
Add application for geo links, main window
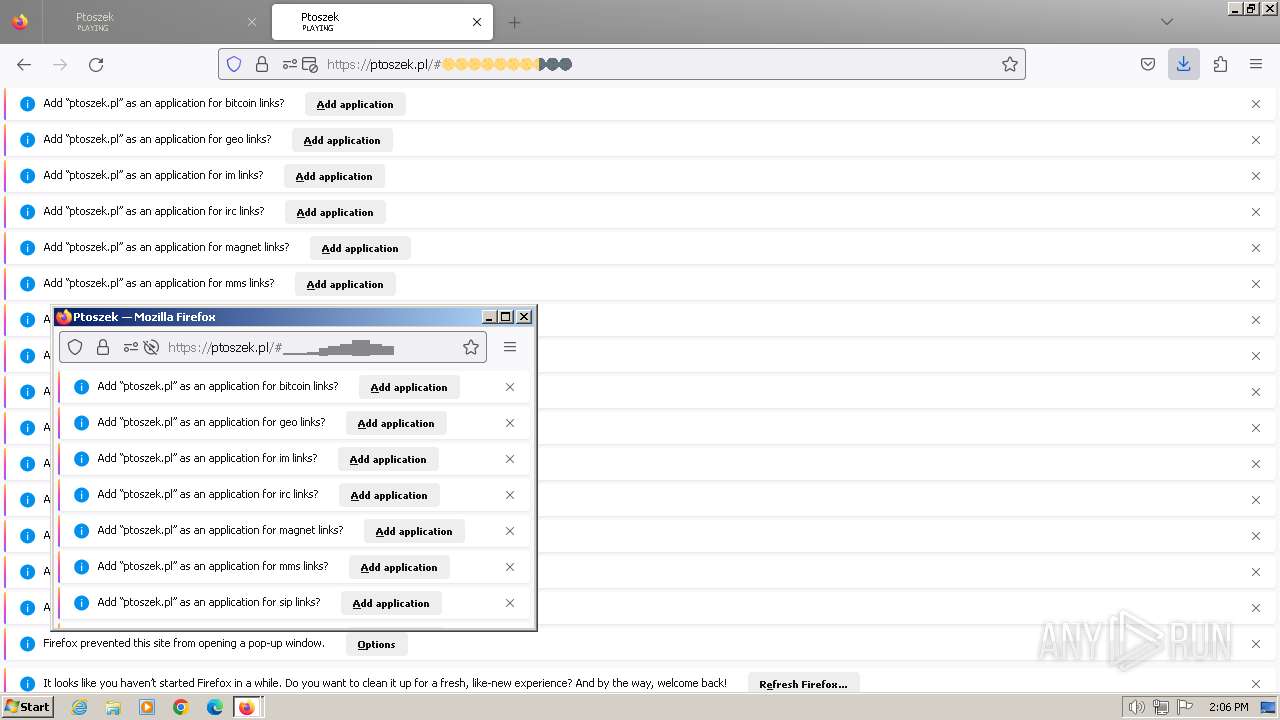point(342,140)
